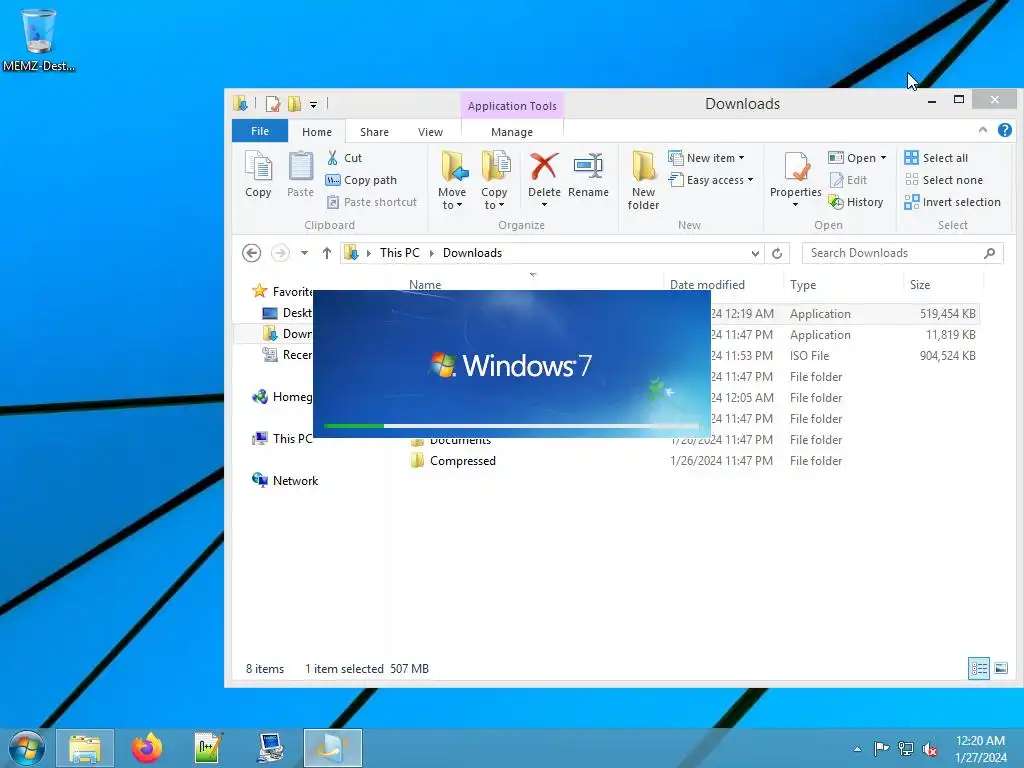Viewport: 1024px width, 768px height.
Task: Switch to the Home ribbon tab
Action: (317, 131)
